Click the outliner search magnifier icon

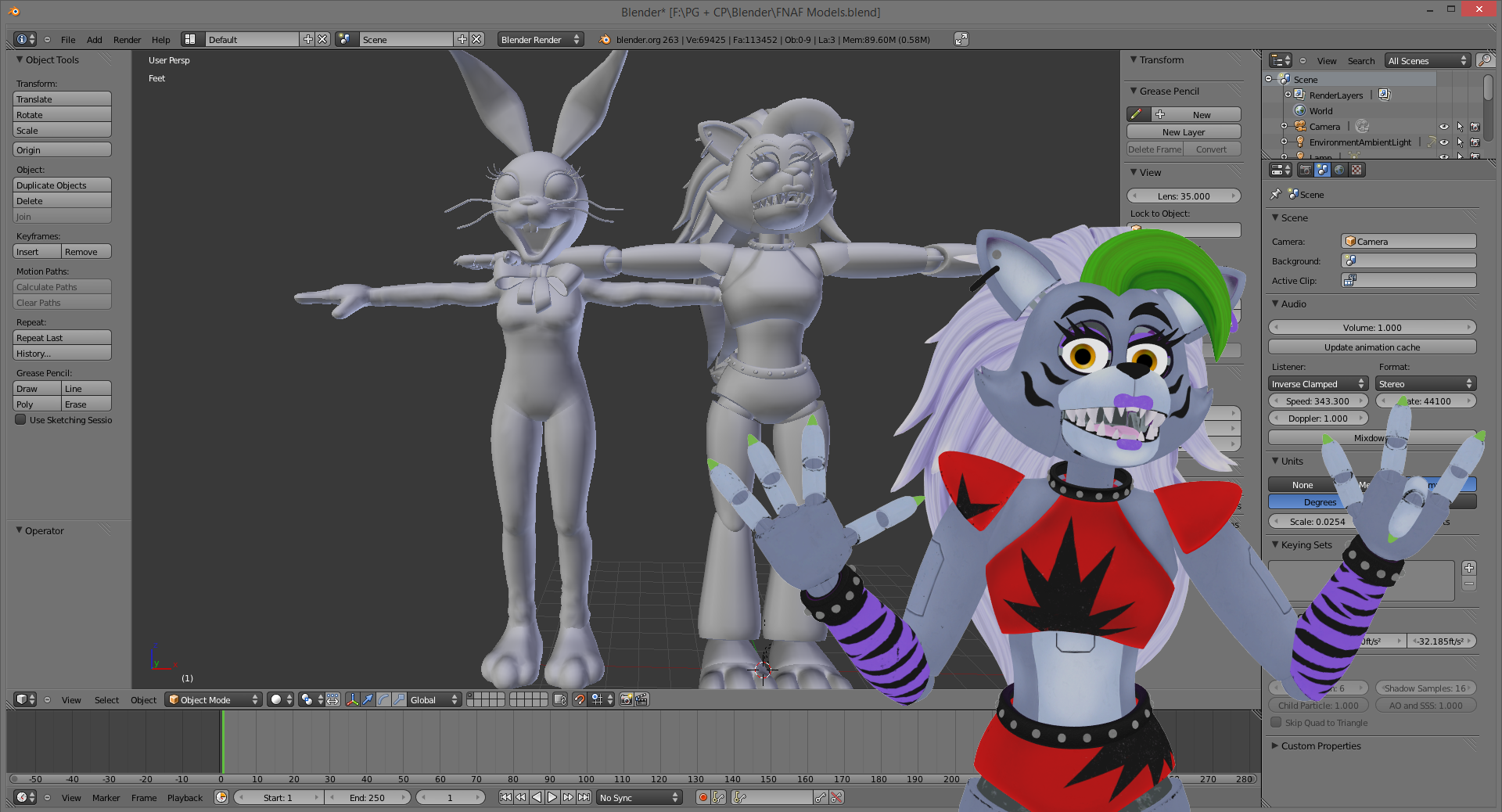[x=1484, y=60]
